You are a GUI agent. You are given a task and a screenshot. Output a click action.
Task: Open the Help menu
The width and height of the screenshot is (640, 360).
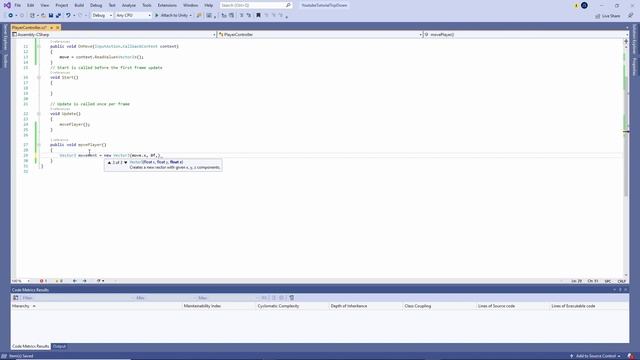pyautogui.click(x=209, y=5)
